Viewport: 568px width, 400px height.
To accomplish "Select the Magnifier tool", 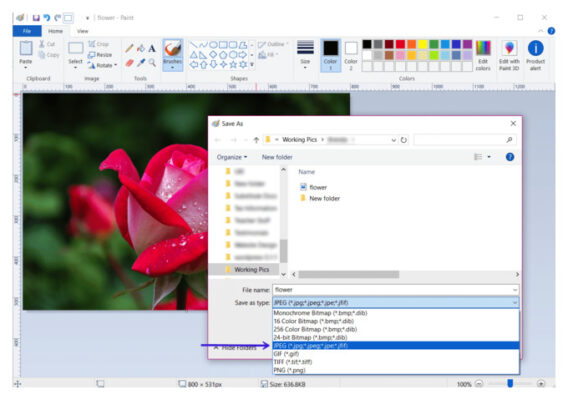I will pos(152,63).
